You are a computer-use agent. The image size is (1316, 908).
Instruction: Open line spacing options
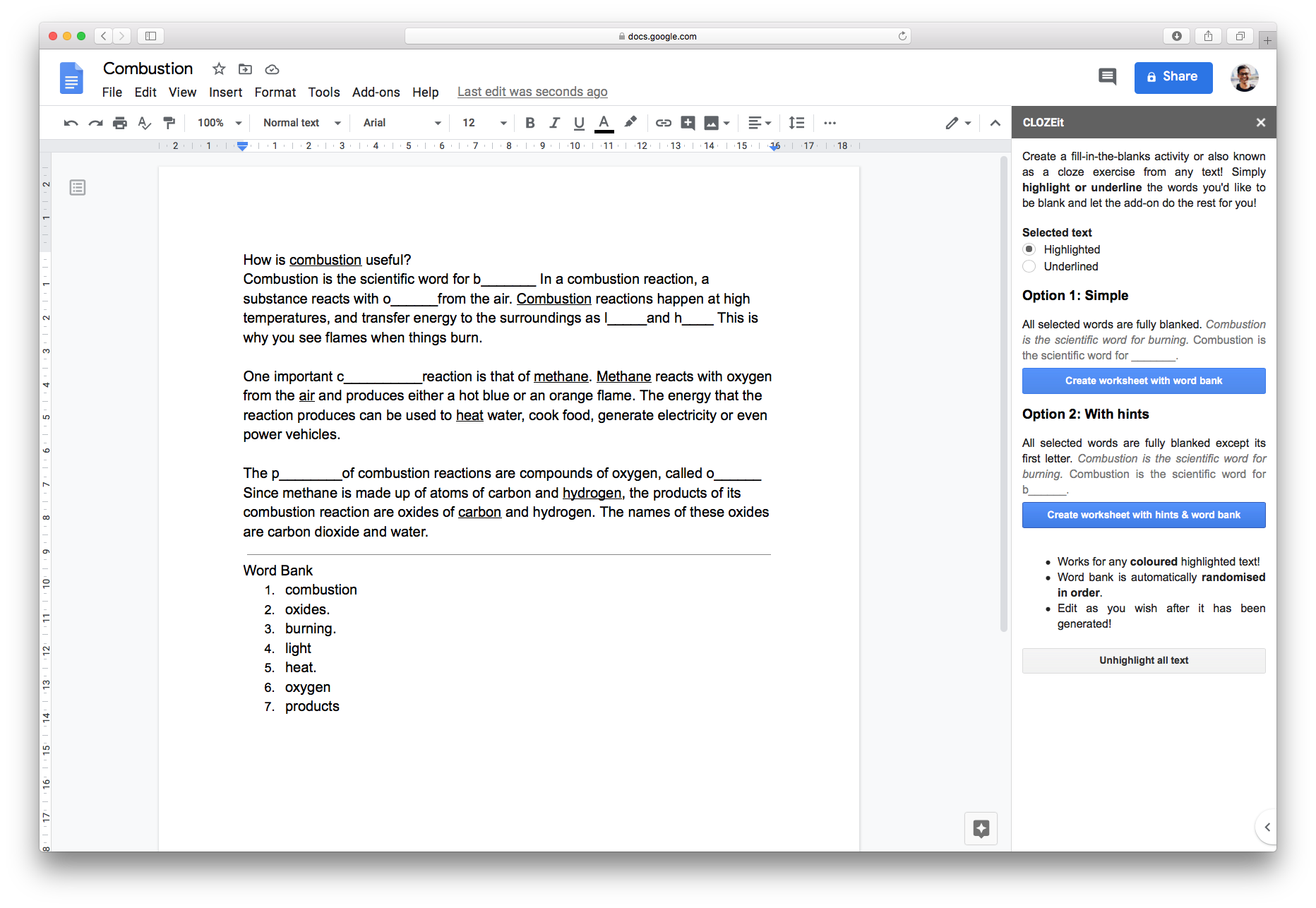[796, 123]
